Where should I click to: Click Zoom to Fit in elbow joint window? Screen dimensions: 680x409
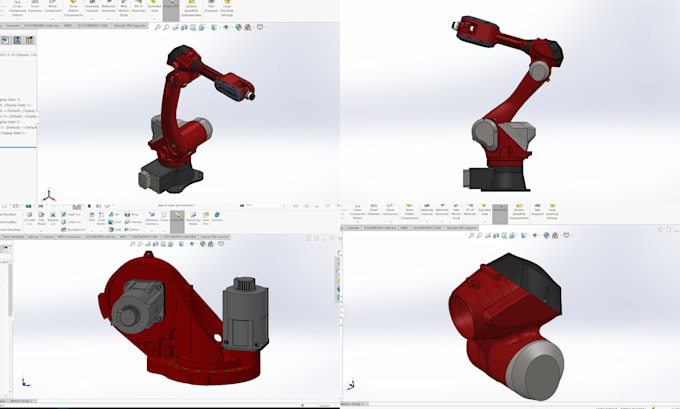(x=471, y=235)
